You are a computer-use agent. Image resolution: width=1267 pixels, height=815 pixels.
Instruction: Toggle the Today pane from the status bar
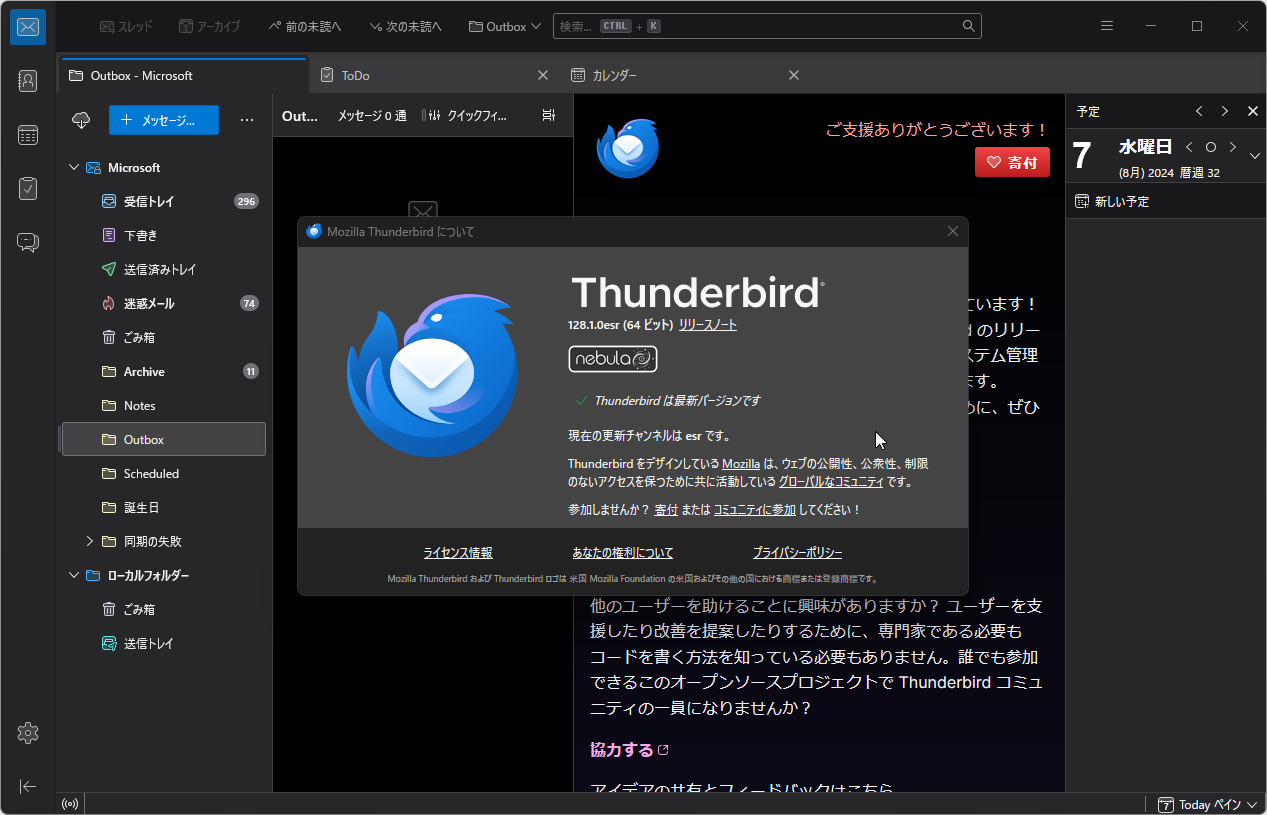click(x=1206, y=804)
